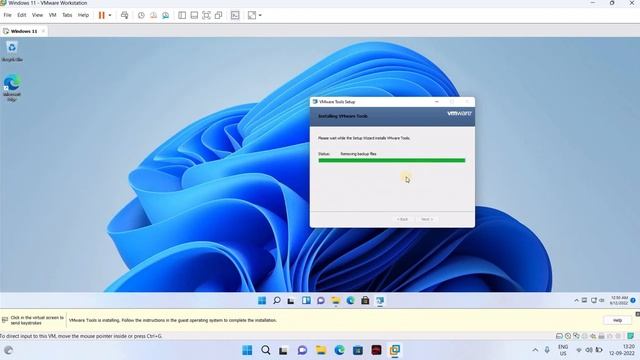Dismiss the VMware Tools info bar
The width and height of the screenshot is (640, 360).
(637, 314)
